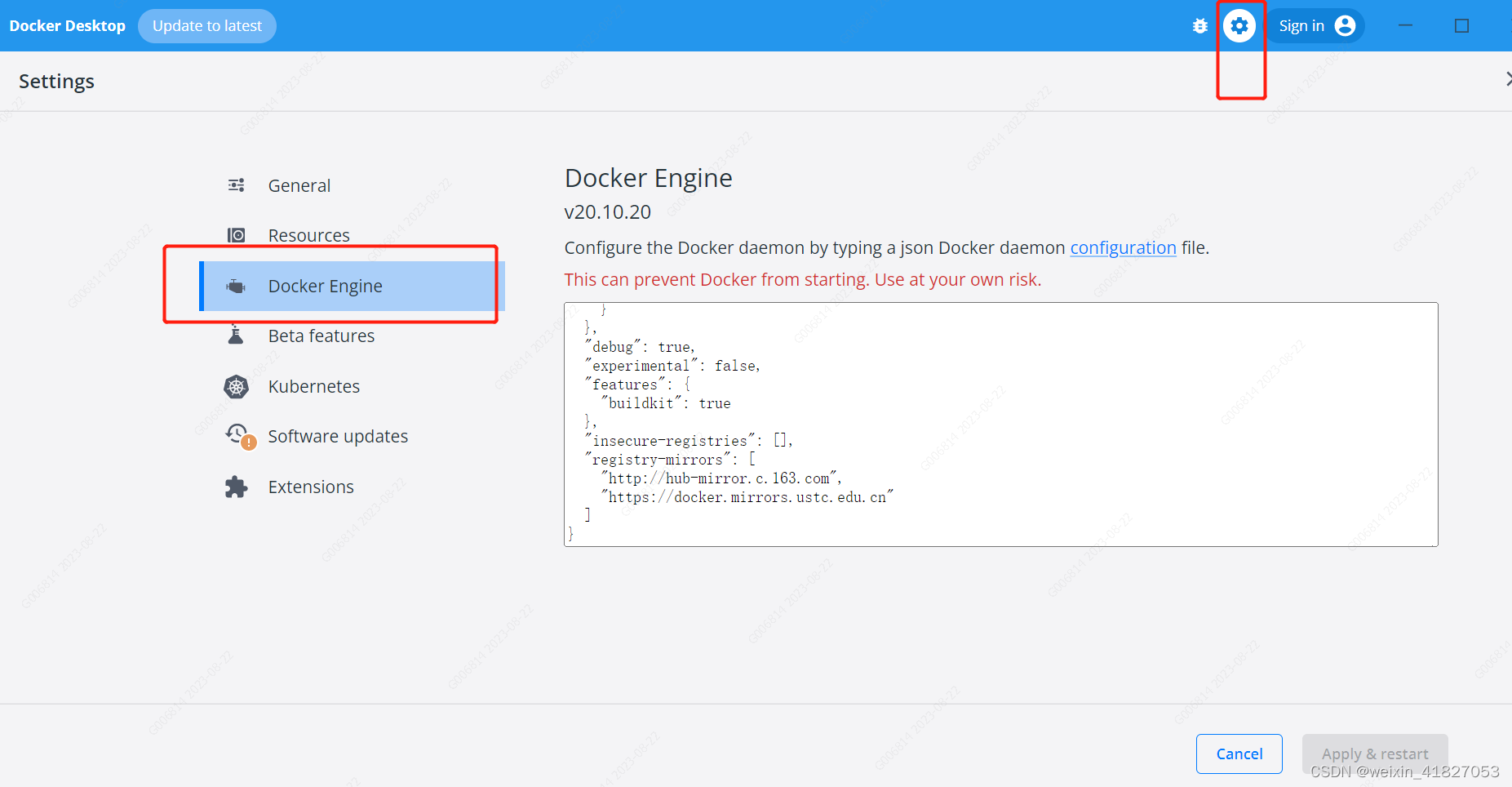1512x787 pixels.
Task: Click the Beta features flask icon
Action: [x=236, y=336]
